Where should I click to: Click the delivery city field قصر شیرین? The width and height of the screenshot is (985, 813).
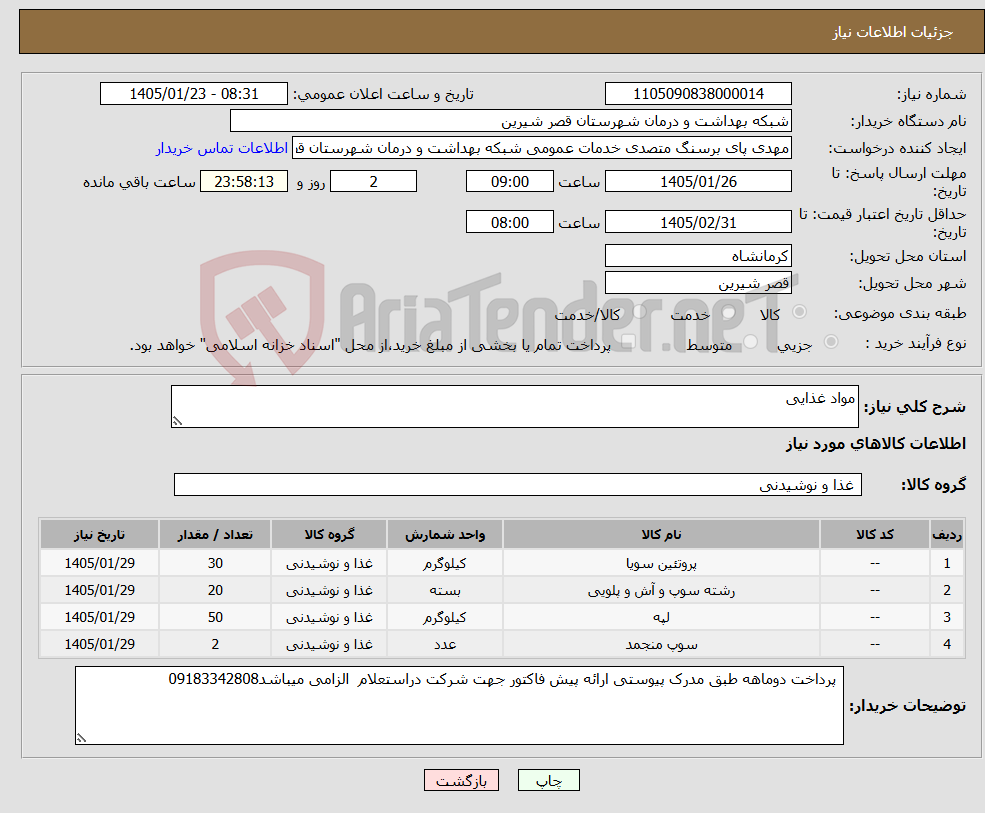(698, 283)
